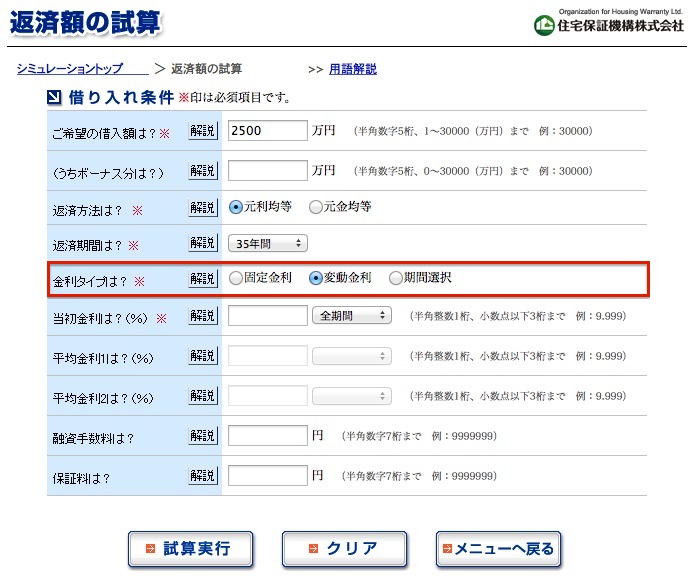The image size is (694, 582).
Task: Open the 全期間 dropdown
Action: pyautogui.click(x=352, y=316)
